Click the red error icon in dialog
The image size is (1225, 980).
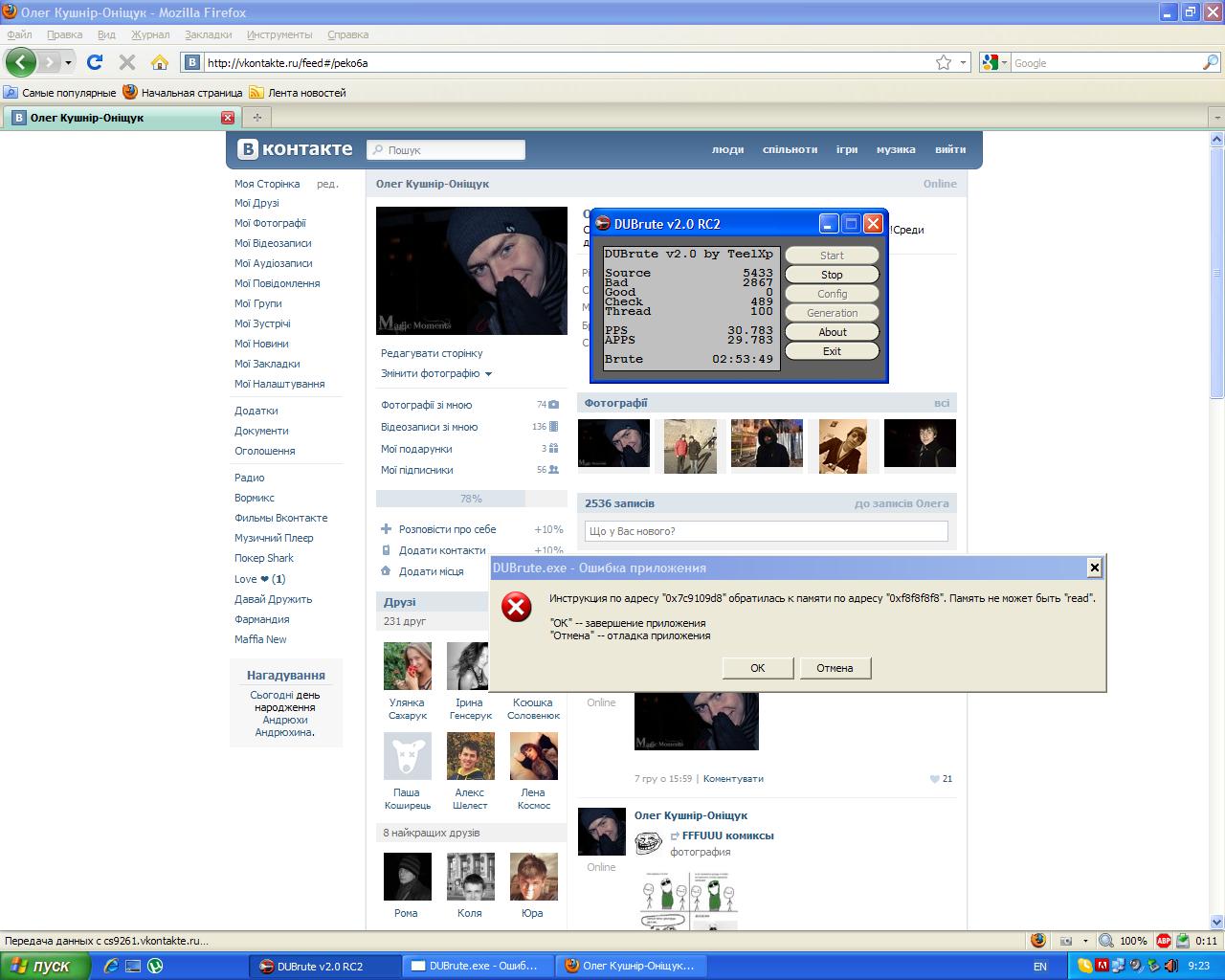[517, 607]
